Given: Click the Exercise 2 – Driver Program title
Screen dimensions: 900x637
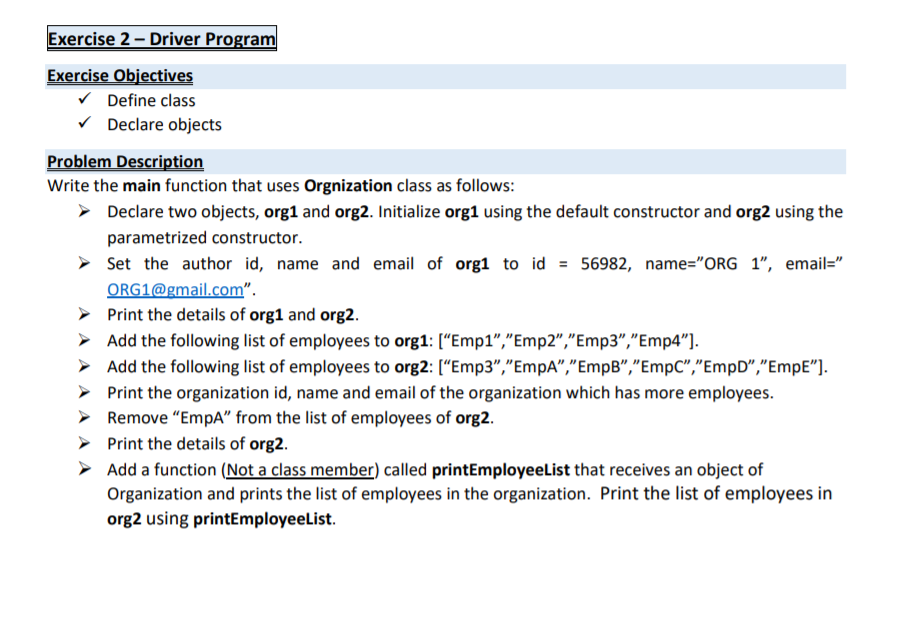Looking at the screenshot, I should 161,39.
